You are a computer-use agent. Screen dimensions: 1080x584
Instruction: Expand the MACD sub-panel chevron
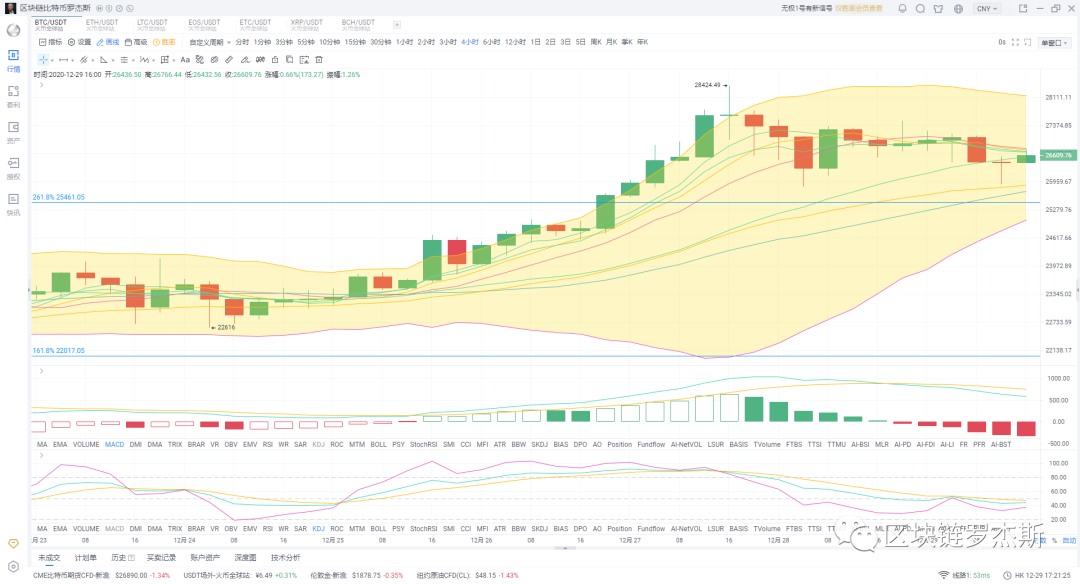pyautogui.click(x=41, y=371)
